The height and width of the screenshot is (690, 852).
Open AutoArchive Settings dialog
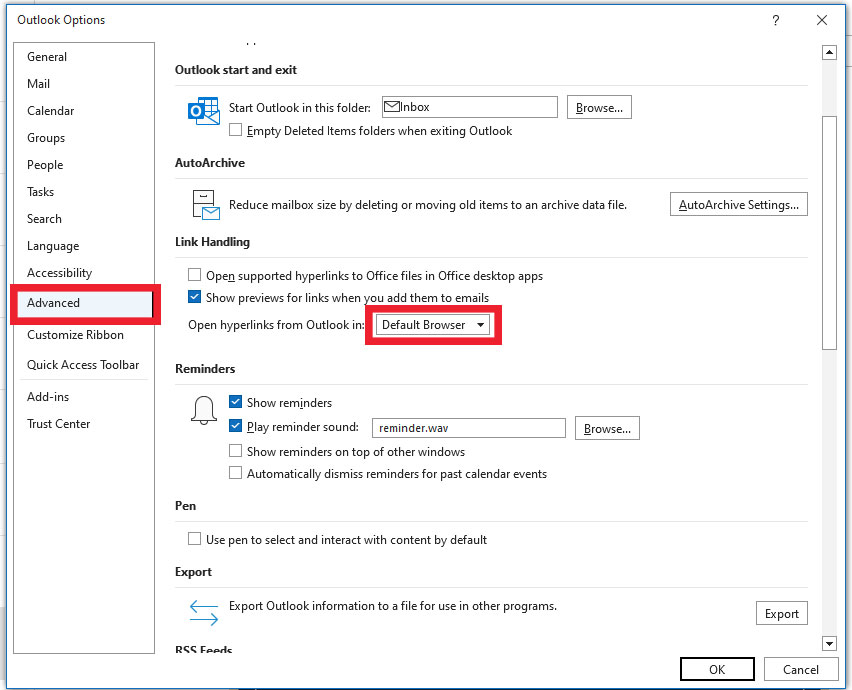[738, 205]
